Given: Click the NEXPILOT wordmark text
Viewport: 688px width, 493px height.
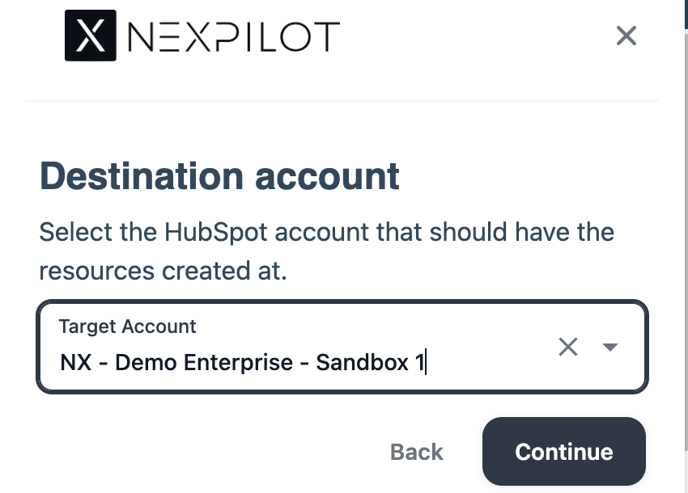Looking at the screenshot, I should pos(234,37).
